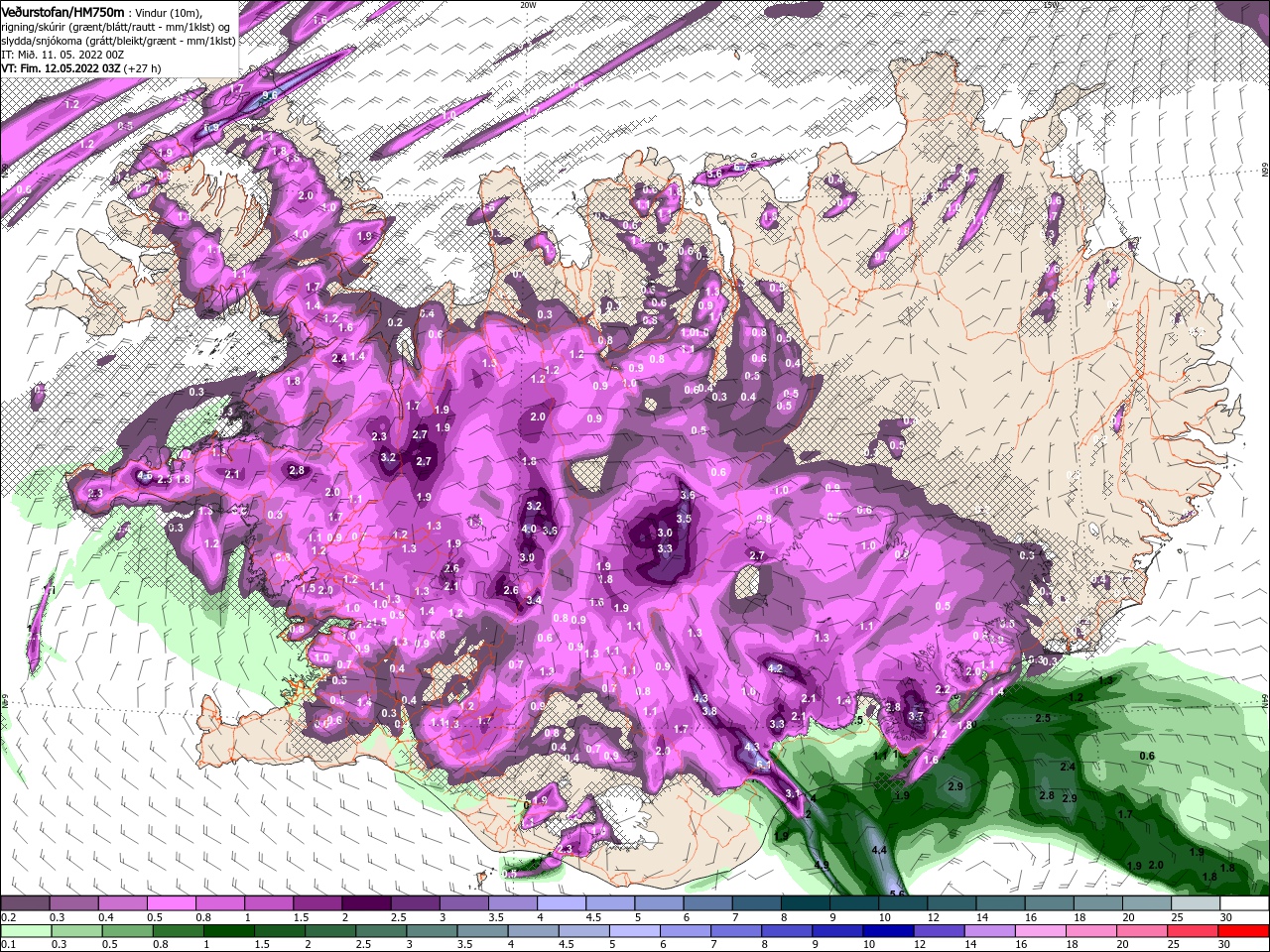Pick top-row lavender swatch between 4 and 4.5

(562, 901)
